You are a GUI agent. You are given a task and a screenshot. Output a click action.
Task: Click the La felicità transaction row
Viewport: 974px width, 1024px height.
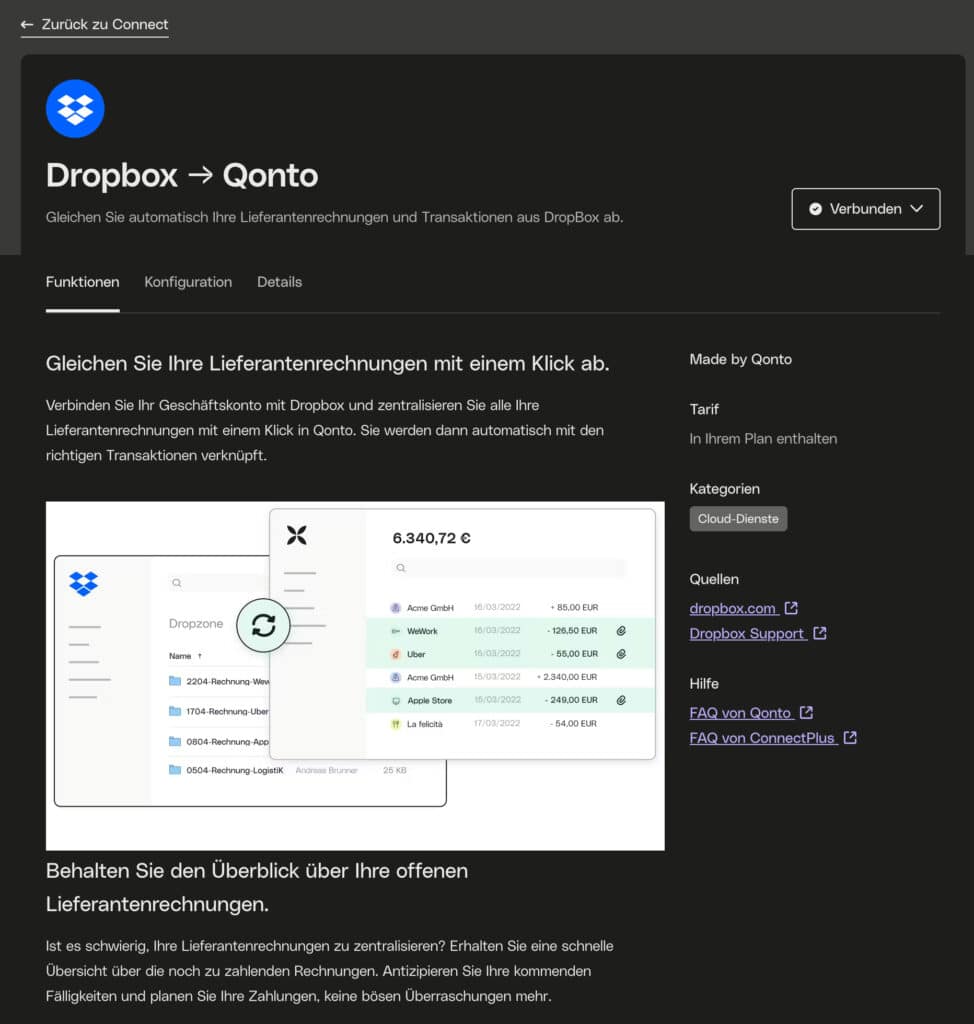[x=510, y=724]
